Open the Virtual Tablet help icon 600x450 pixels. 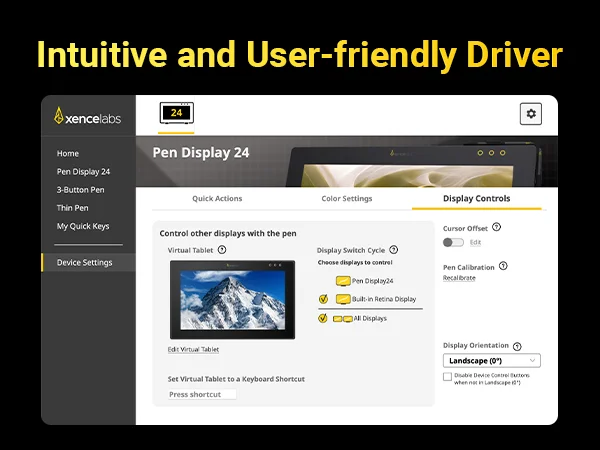222,250
